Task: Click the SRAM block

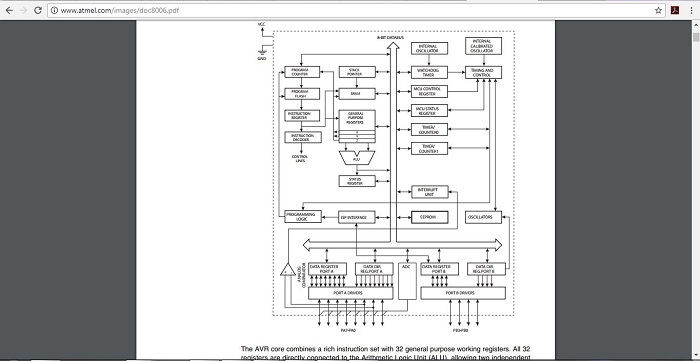Action: pos(357,94)
